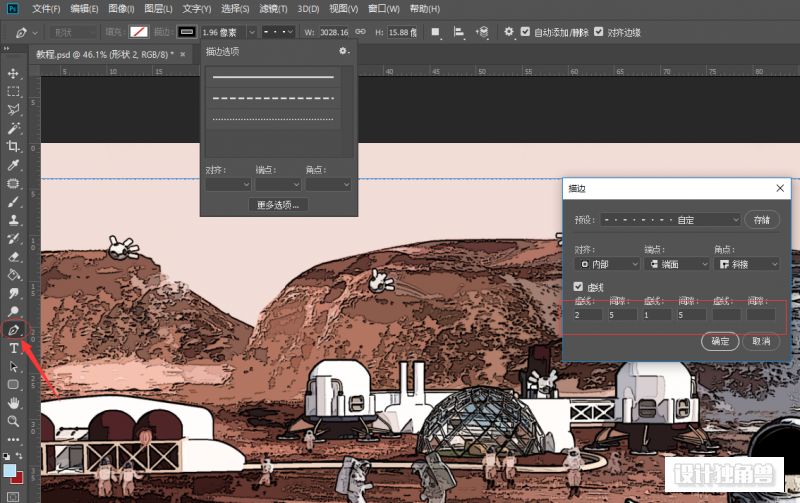Click the path operations icon in options bar

435,32
